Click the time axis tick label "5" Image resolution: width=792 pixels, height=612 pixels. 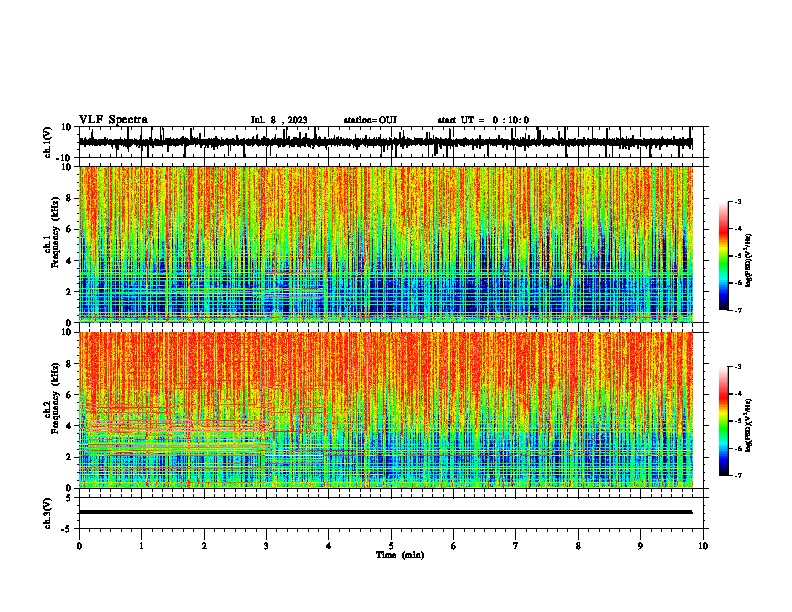click(x=391, y=546)
